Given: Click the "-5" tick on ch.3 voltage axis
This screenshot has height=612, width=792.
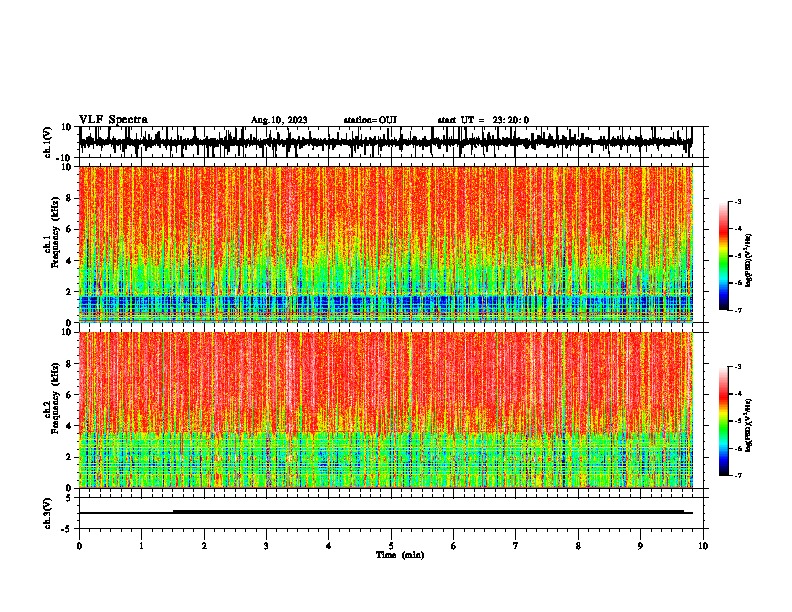Looking at the screenshot, I should point(67,529).
